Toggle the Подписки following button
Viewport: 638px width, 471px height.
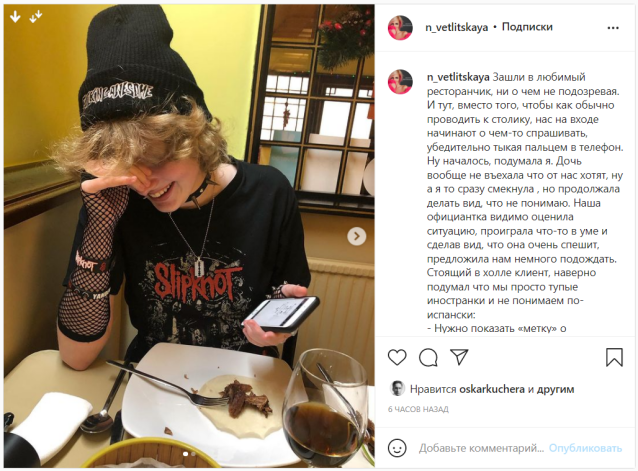tap(527, 27)
